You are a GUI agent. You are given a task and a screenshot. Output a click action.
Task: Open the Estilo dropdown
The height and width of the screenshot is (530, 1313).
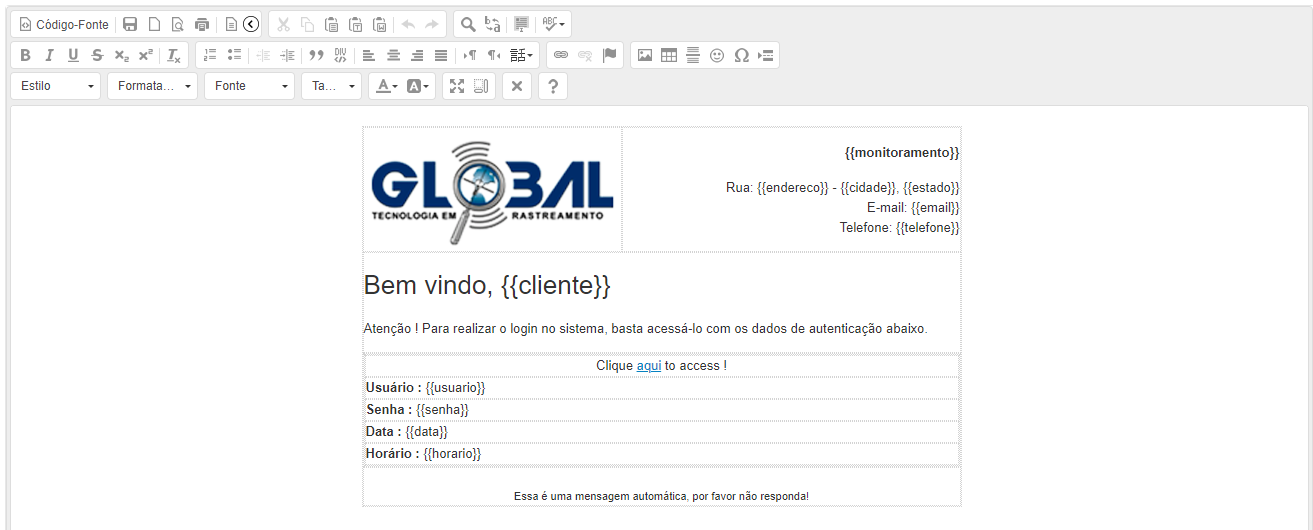pos(56,86)
